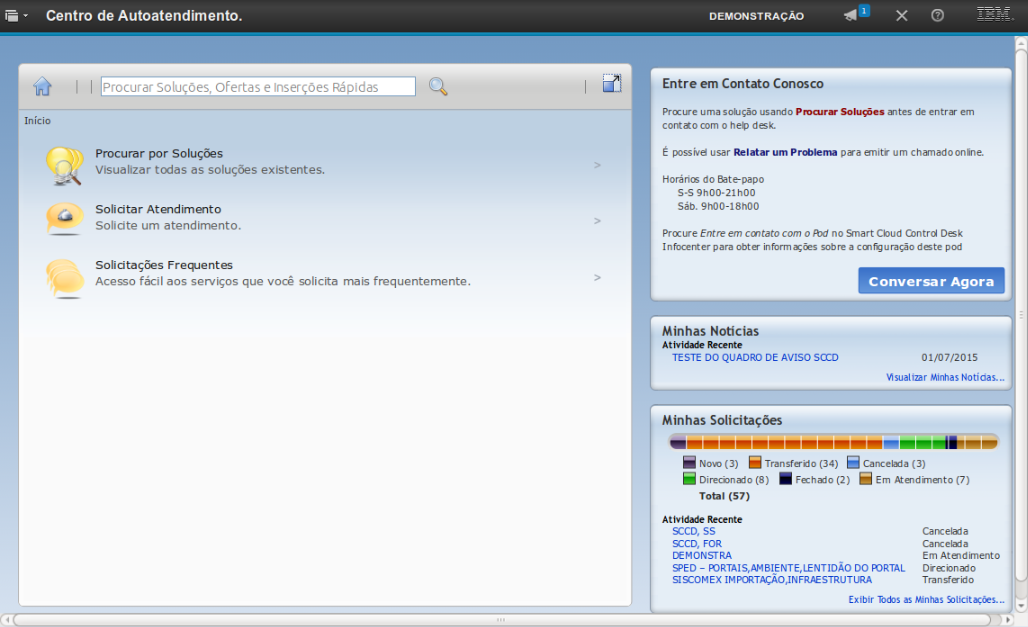
Task: Open the TESTE DO QUADRO DE AVISO SCCD news
Action: pyautogui.click(x=755, y=357)
